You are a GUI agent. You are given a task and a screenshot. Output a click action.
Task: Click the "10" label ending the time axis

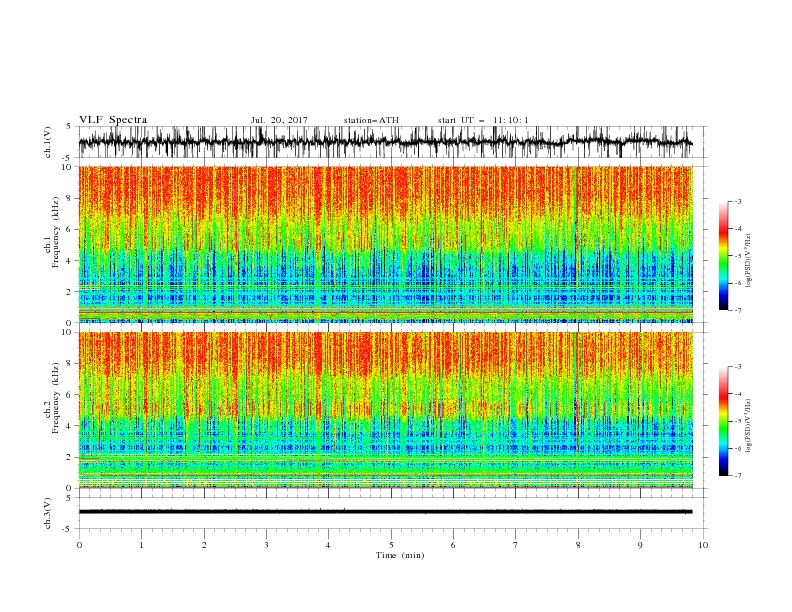click(703, 545)
